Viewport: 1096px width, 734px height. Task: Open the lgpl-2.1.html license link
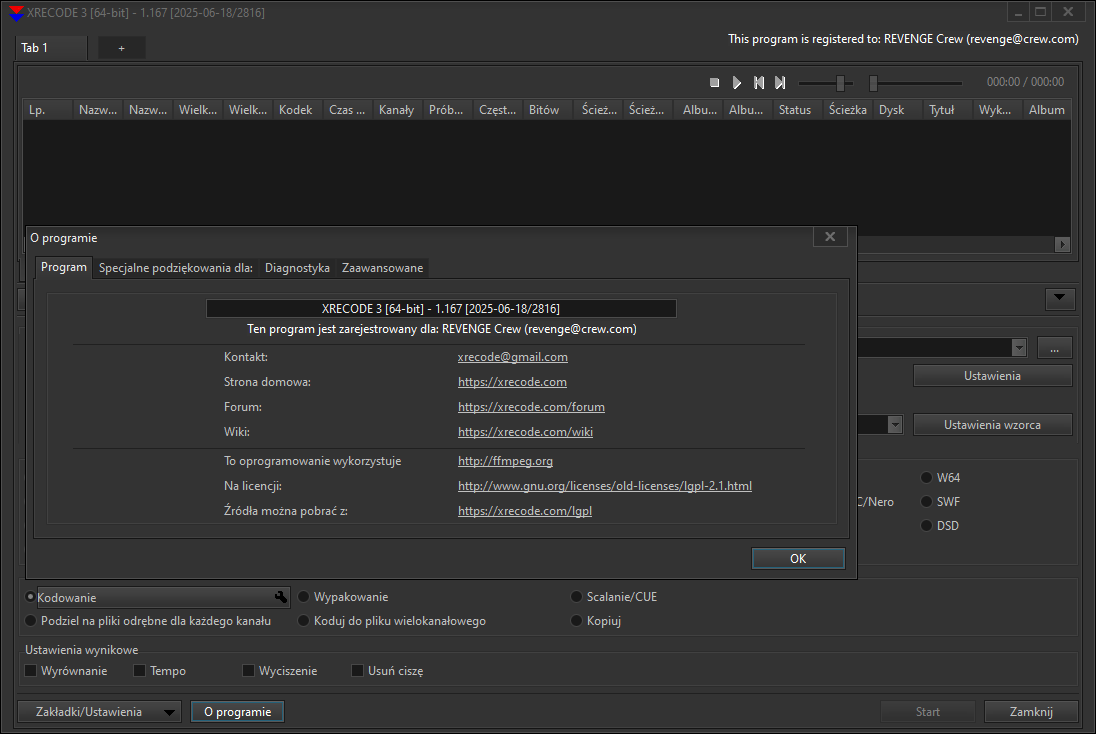click(605, 486)
